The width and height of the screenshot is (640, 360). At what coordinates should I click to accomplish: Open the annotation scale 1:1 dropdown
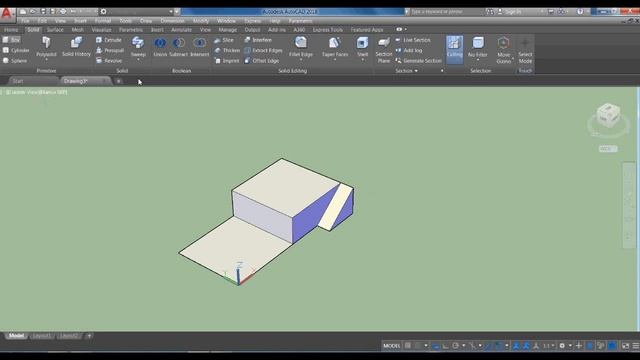click(548, 346)
